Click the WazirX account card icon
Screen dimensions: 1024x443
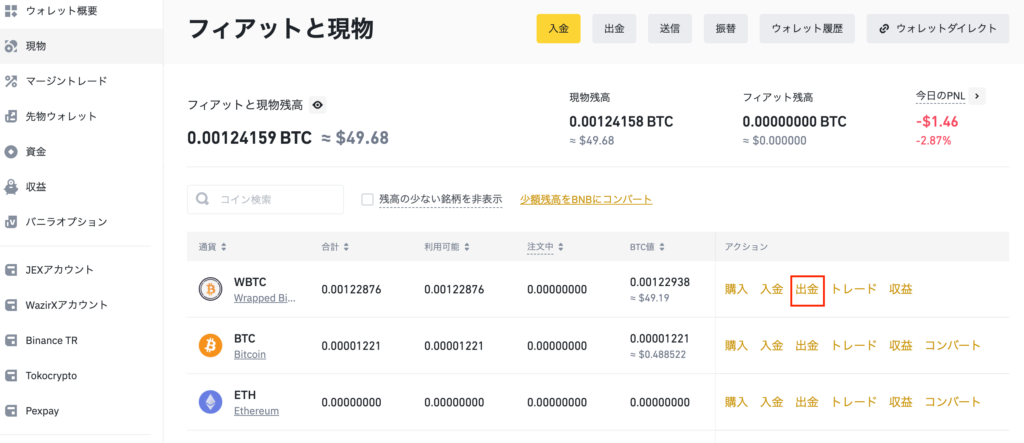point(10,304)
